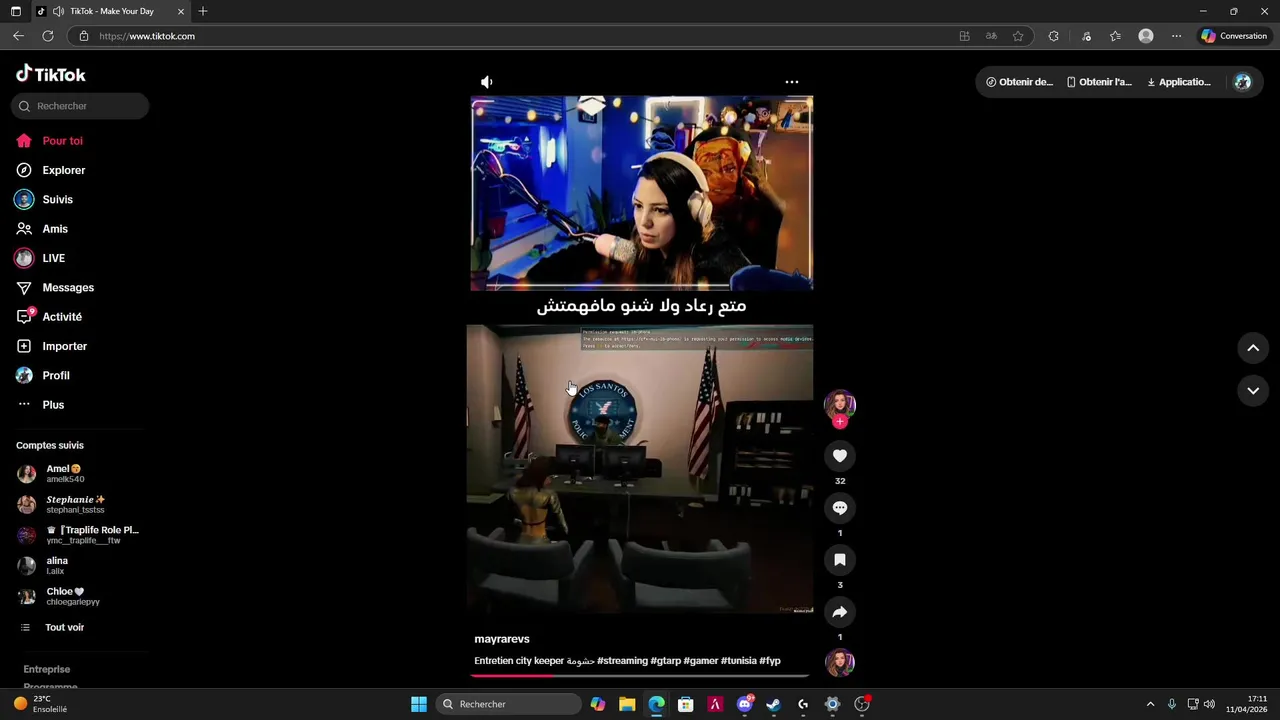This screenshot has width=1280, height=720.
Task: Open the Pour toi feed
Action: pyautogui.click(x=62, y=141)
